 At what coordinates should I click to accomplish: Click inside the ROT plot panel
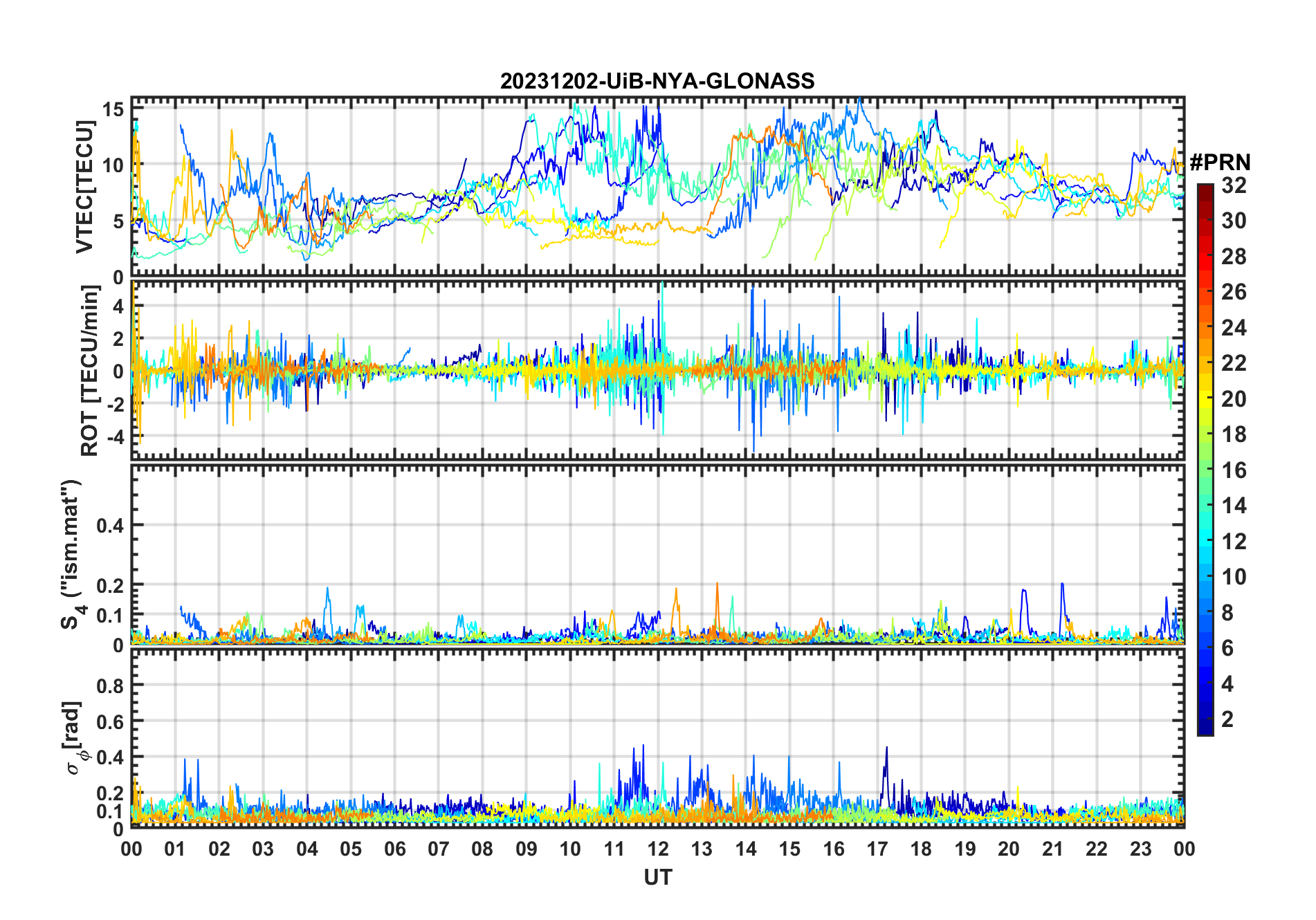click(658, 369)
